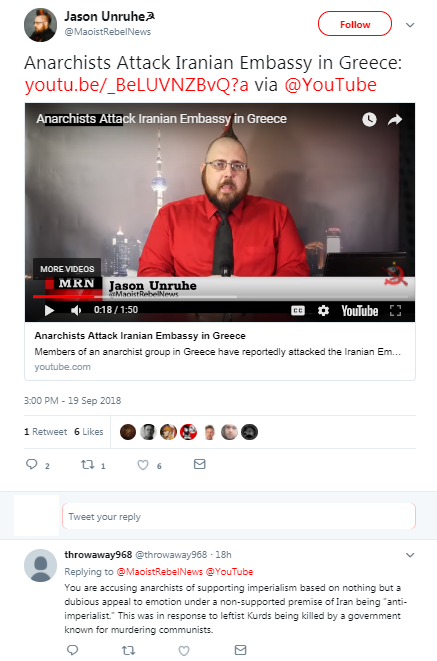Share video using arrow icon

tap(395, 120)
